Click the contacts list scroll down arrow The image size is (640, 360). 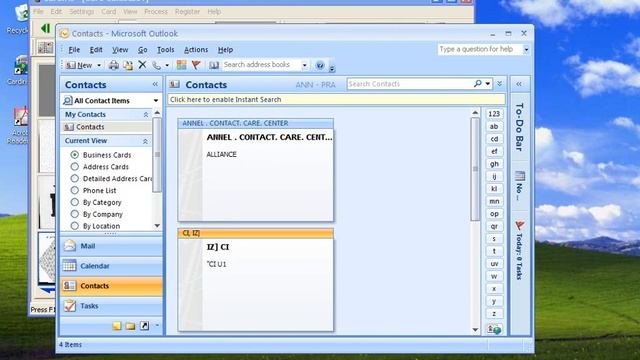475,329
